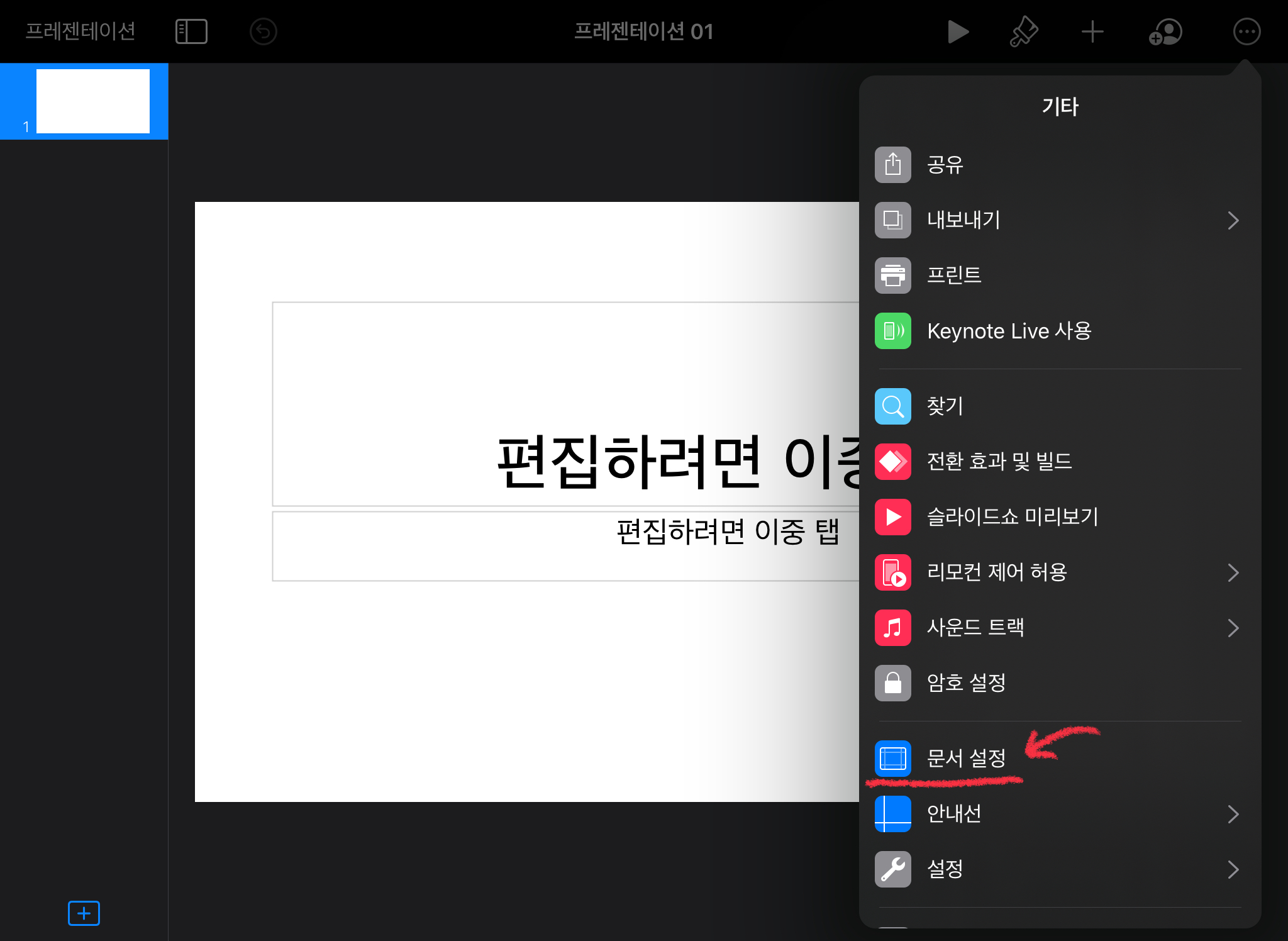Tap the undo arrow icon
Image resolution: width=1288 pixels, height=941 pixels.
pyautogui.click(x=264, y=31)
